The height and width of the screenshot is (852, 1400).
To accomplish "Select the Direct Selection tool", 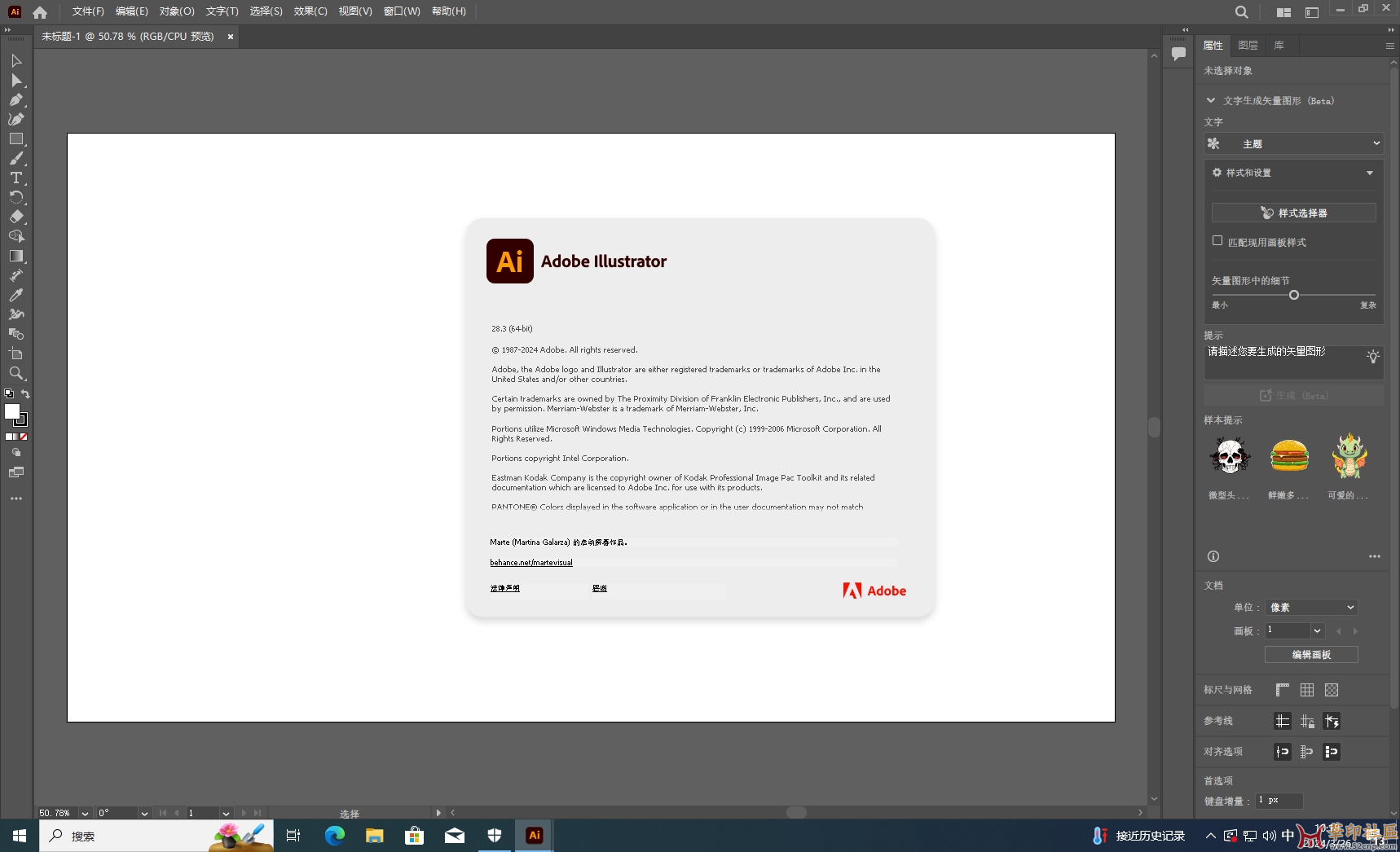I will (x=15, y=81).
